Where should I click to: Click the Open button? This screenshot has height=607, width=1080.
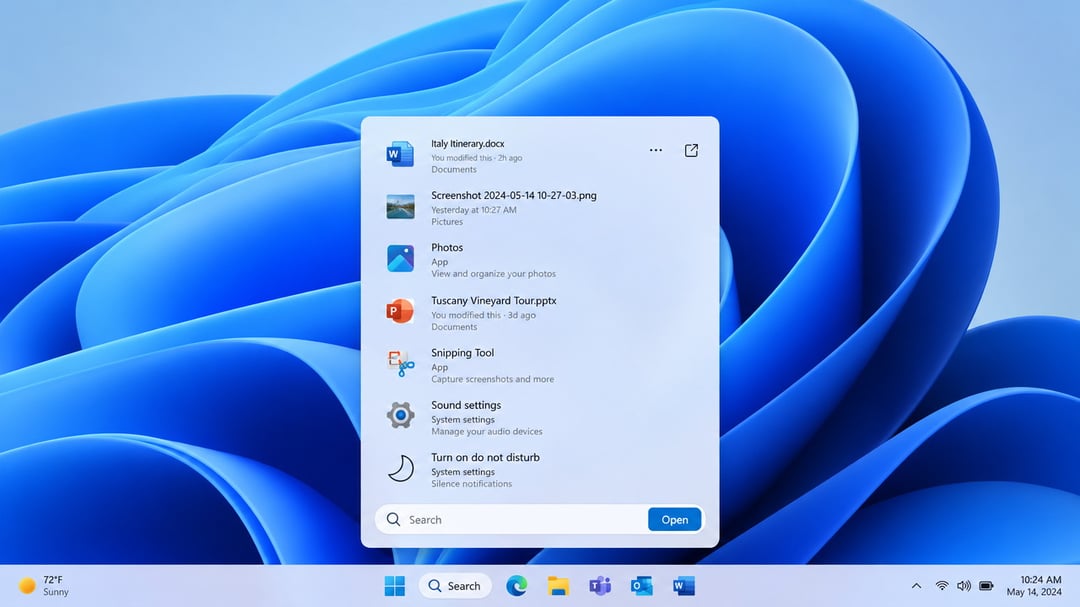pyautogui.click(x=674, y=519)
